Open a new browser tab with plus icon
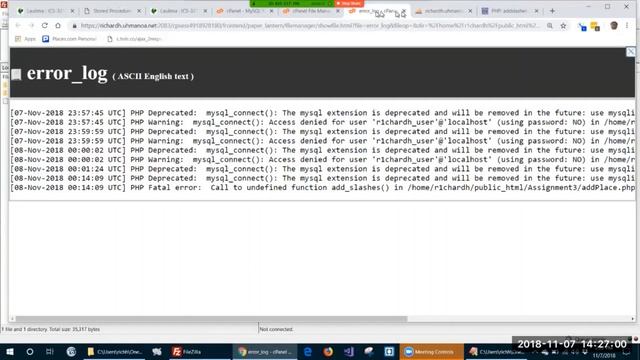640x360 pixels. [552, 11]
